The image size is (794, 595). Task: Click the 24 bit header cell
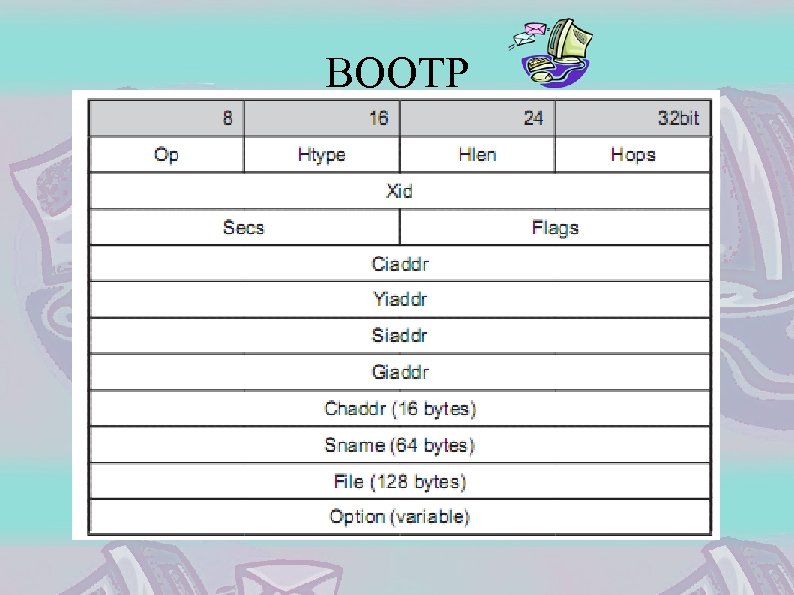tap(477, 118)
